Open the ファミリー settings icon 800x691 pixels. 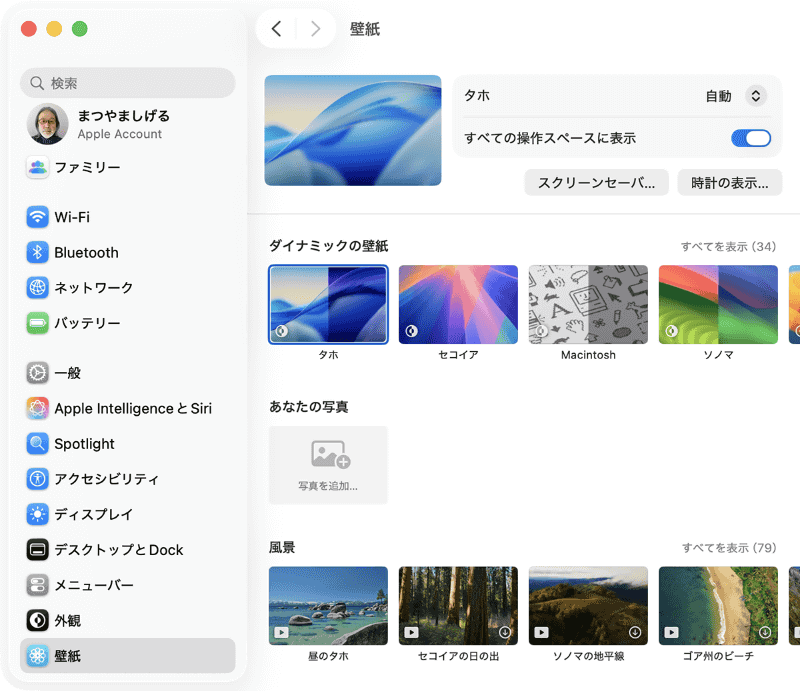(x=37, y=167)
